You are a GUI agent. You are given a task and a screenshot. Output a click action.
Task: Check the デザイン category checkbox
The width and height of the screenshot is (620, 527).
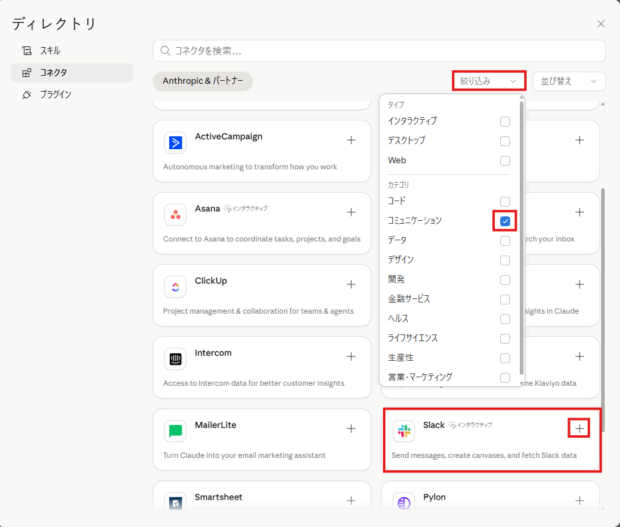coord(505,260)
